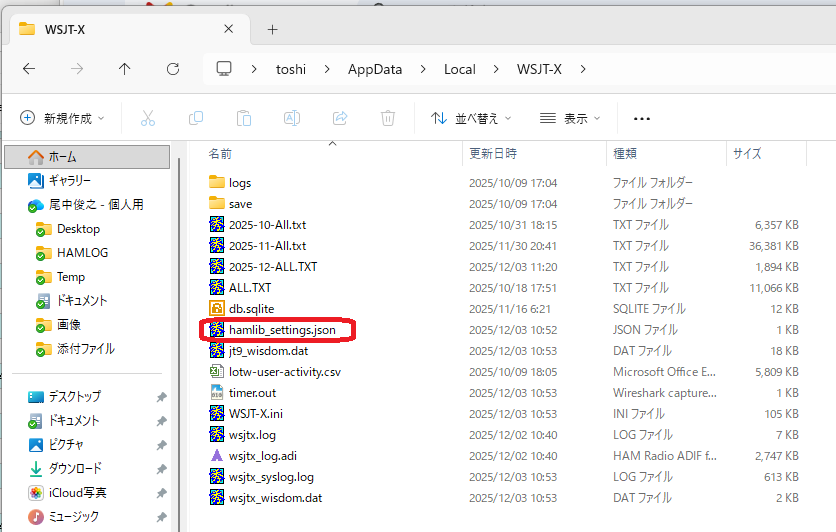Viewport: 836px width, 532px height.
Task: Select ホーム in navigation pane
Action: click(x=87, y=157)
